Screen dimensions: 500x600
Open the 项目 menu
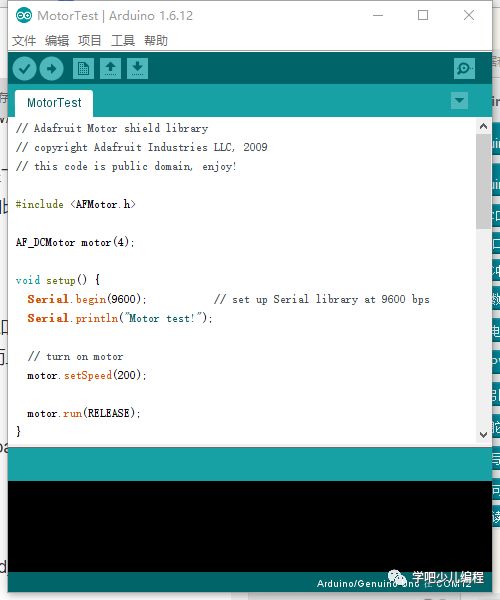pyautogui.click(x=90, y=40)
